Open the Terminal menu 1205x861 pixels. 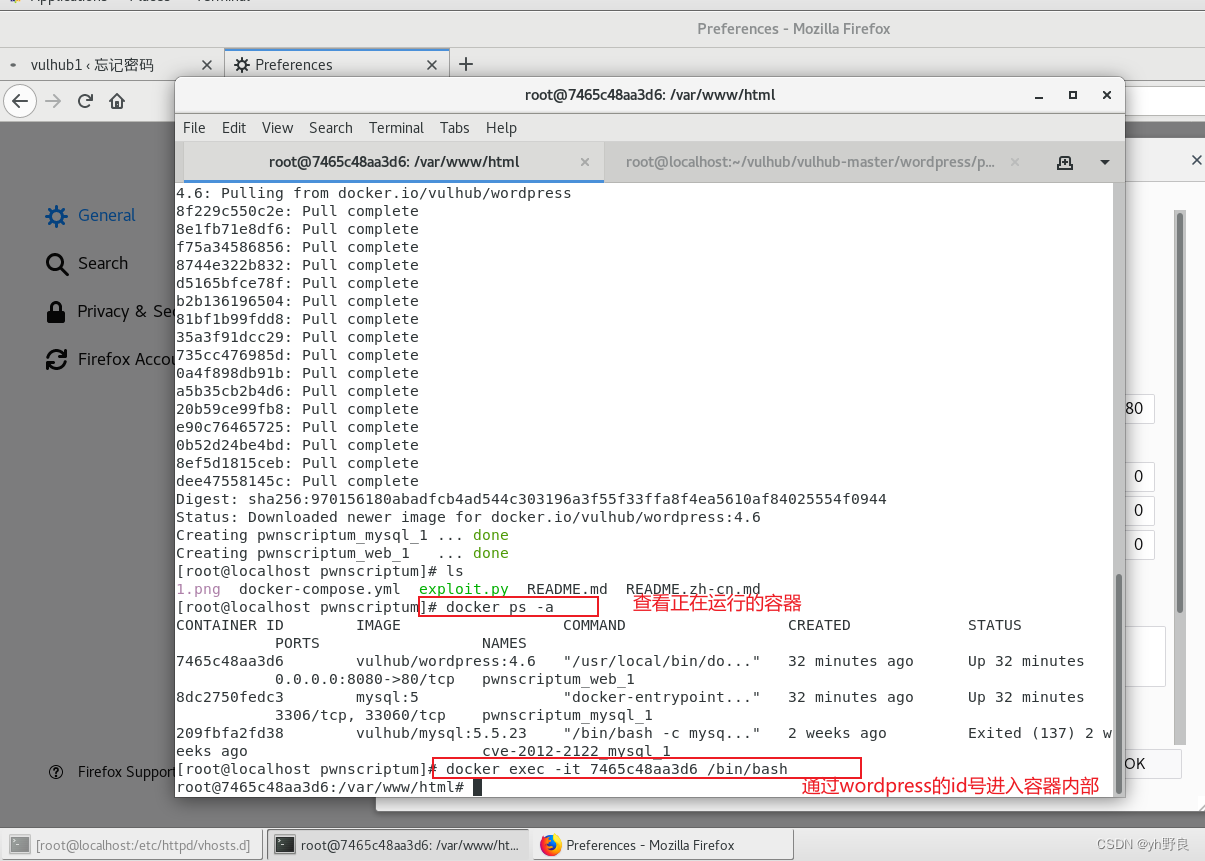[396, 128]
